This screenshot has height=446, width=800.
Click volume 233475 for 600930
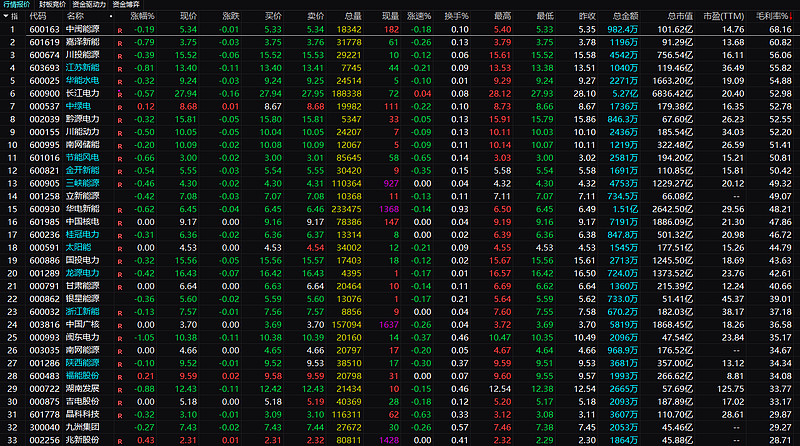click(346, 209)
